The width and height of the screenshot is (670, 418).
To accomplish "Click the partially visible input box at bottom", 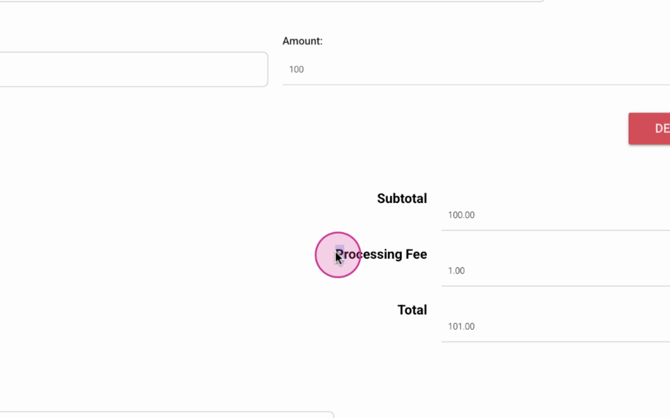I will [166, 414].
